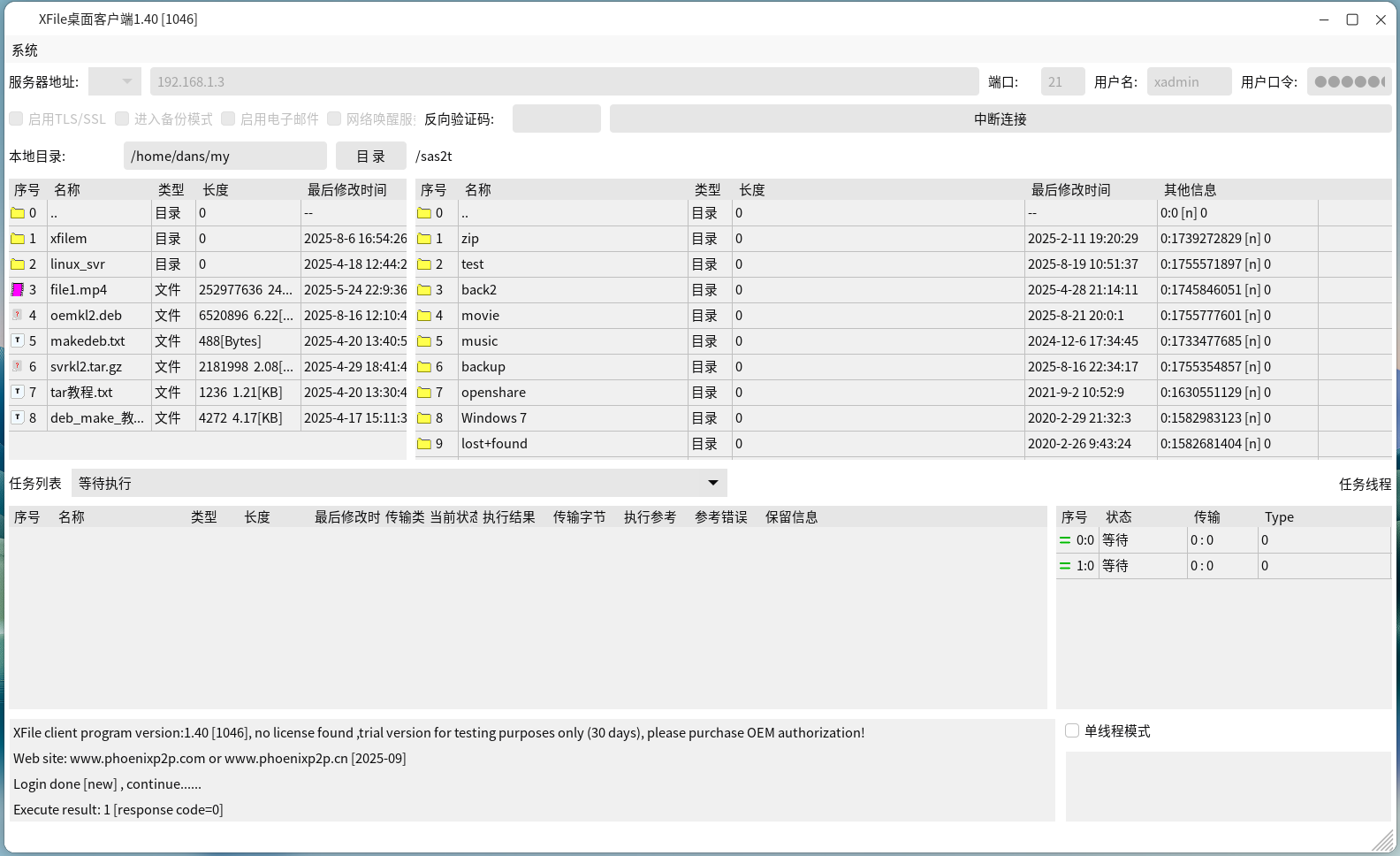Select the oemkl2.deb package file icon

tap(18, 315)
